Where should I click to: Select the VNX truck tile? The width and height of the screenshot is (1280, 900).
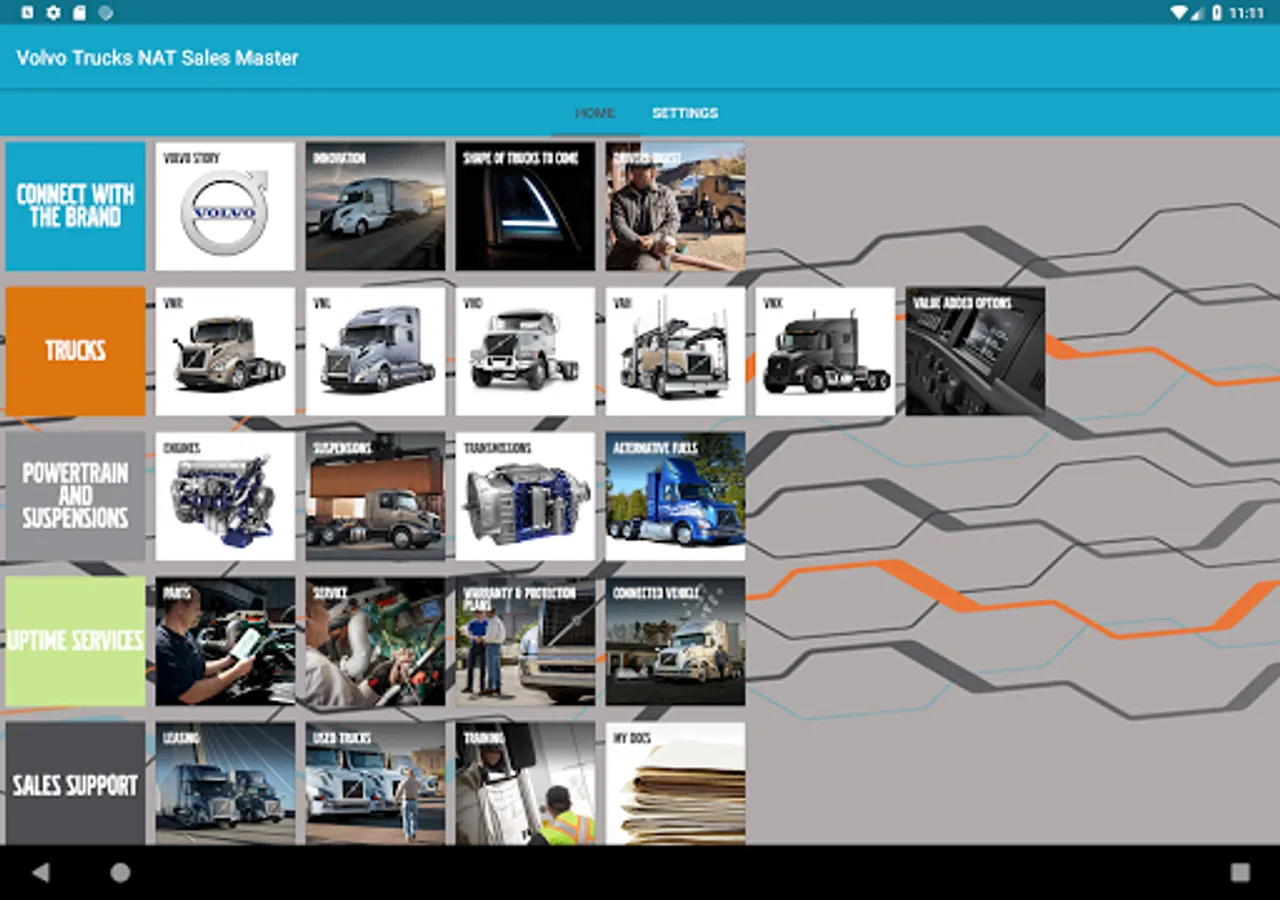pyautogui.click(x=825, y=351)
